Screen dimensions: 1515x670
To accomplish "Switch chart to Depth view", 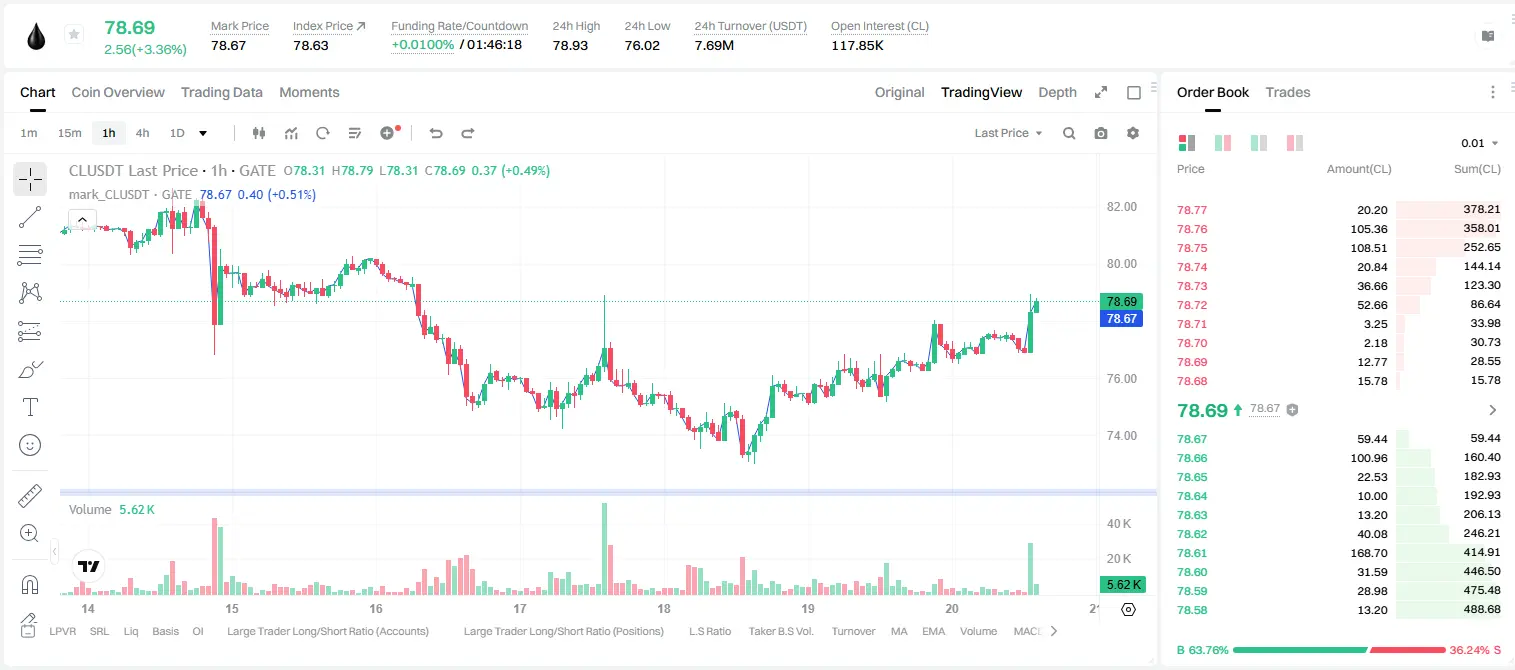I will (x=1057, y=92).
